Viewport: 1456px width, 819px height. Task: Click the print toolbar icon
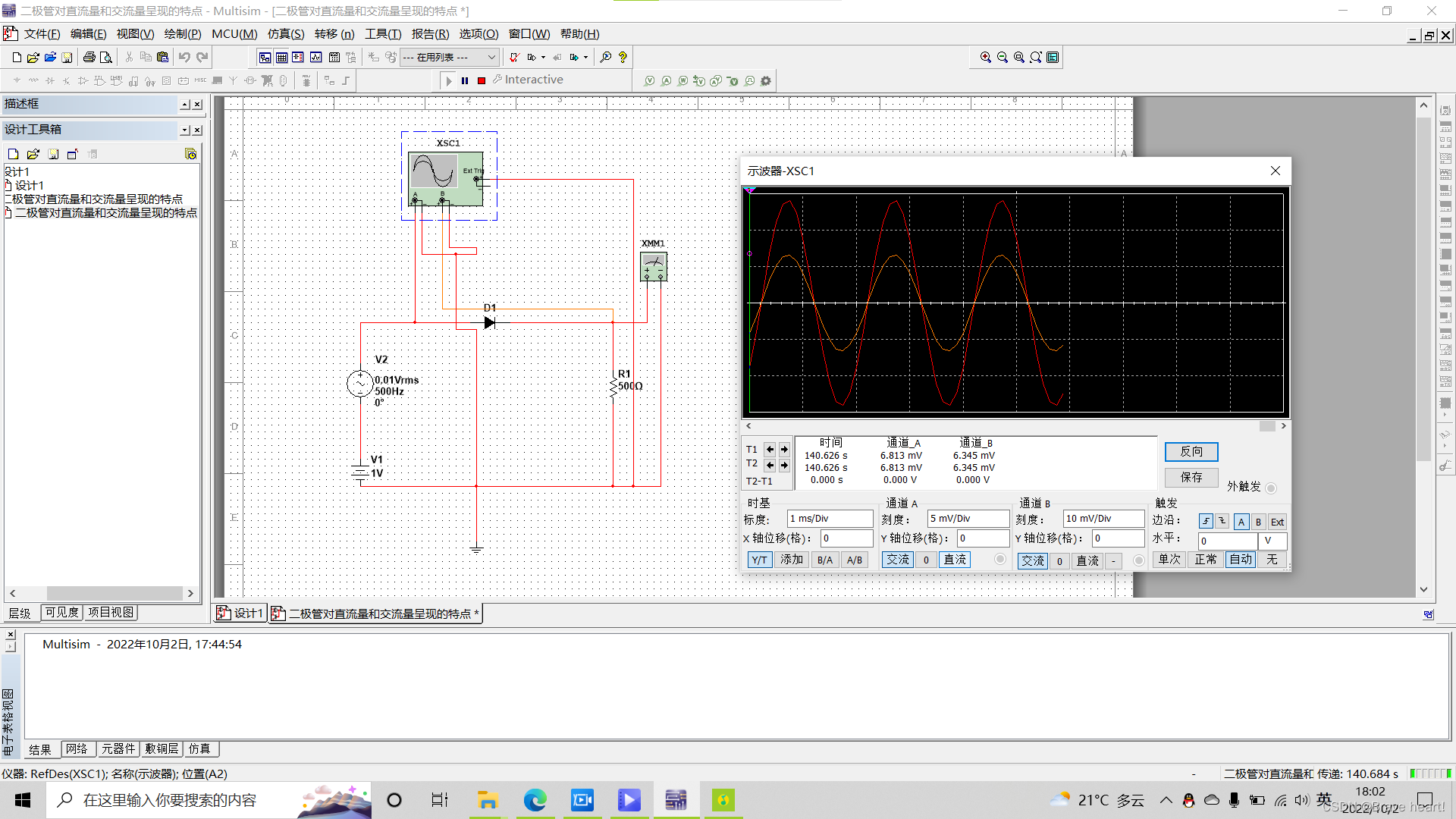pyautogui.click(x=89, y=57)
